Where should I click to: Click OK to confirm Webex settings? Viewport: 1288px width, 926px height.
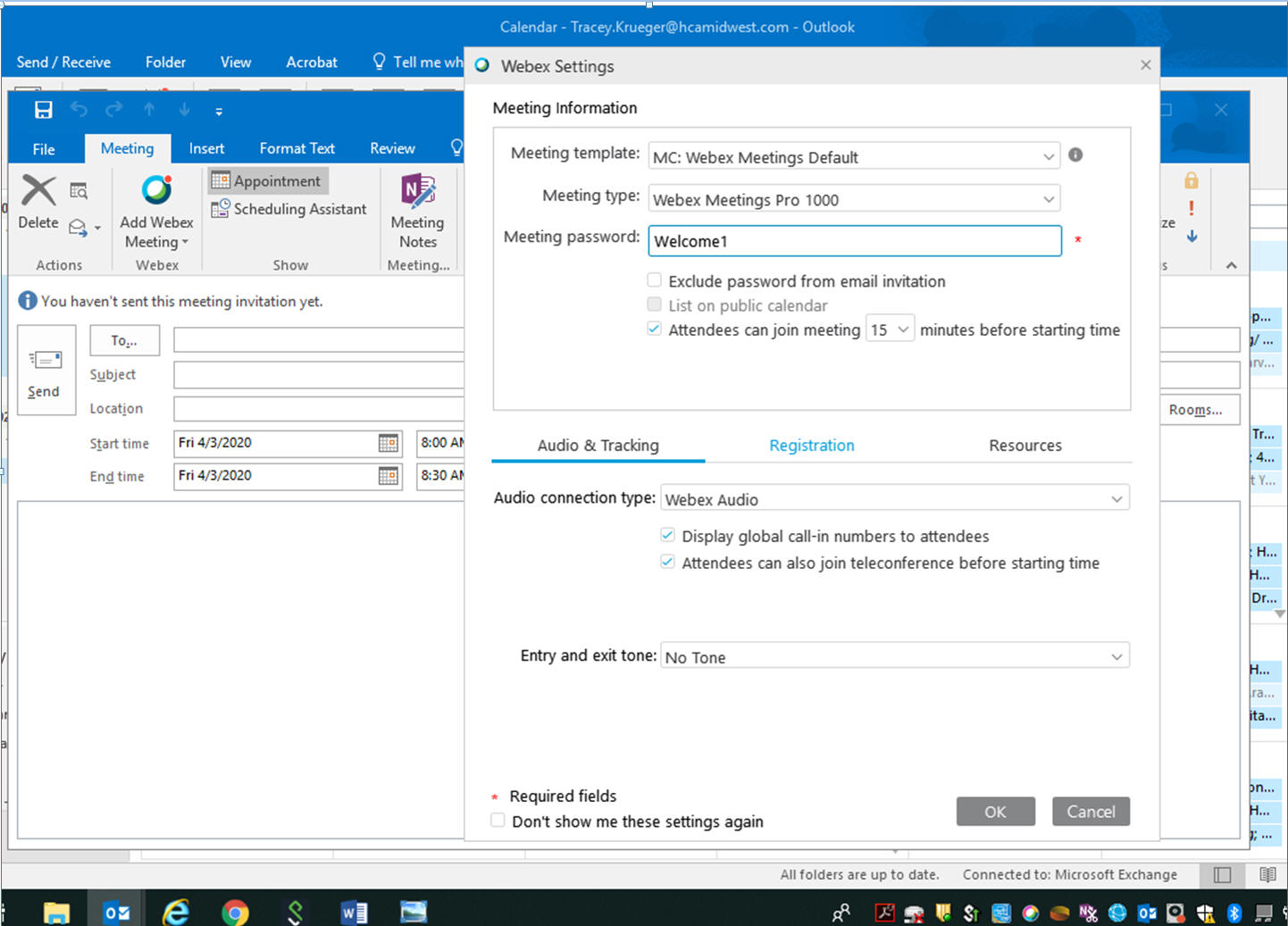click(995, 812)
